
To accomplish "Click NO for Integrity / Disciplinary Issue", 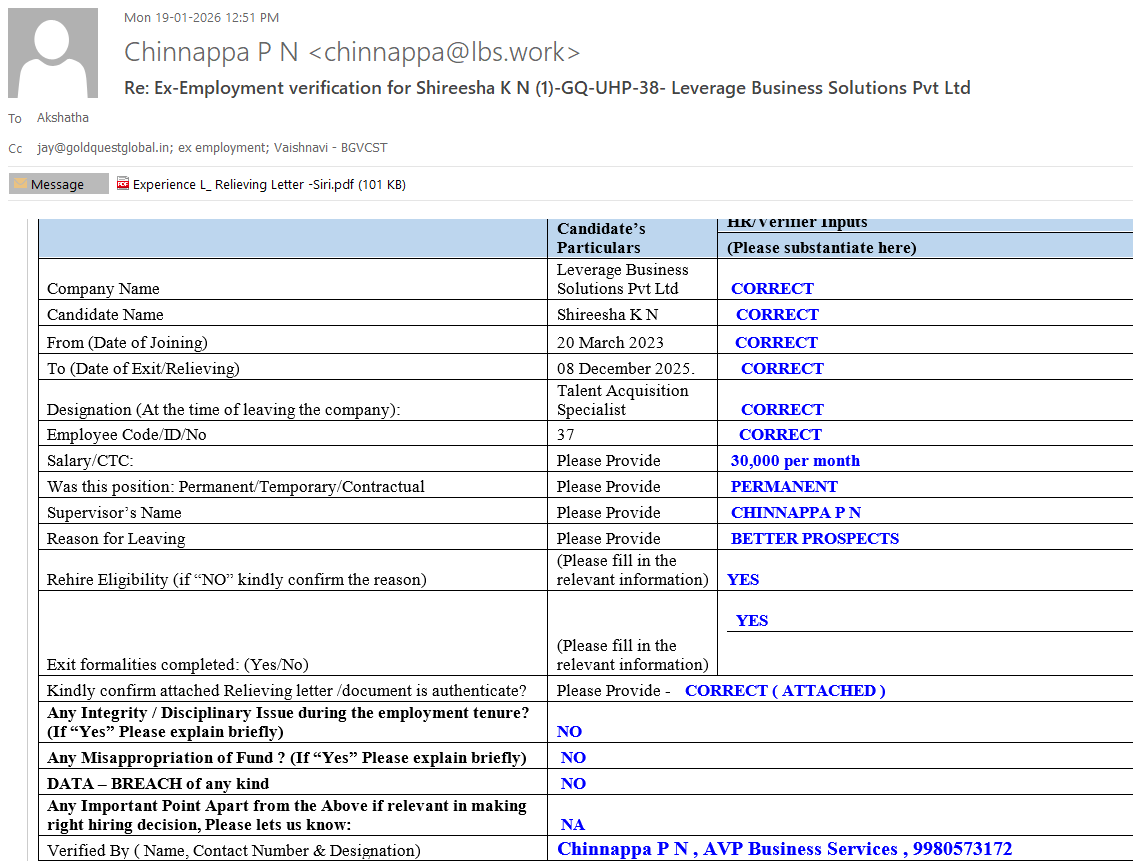I will point(569,732).
